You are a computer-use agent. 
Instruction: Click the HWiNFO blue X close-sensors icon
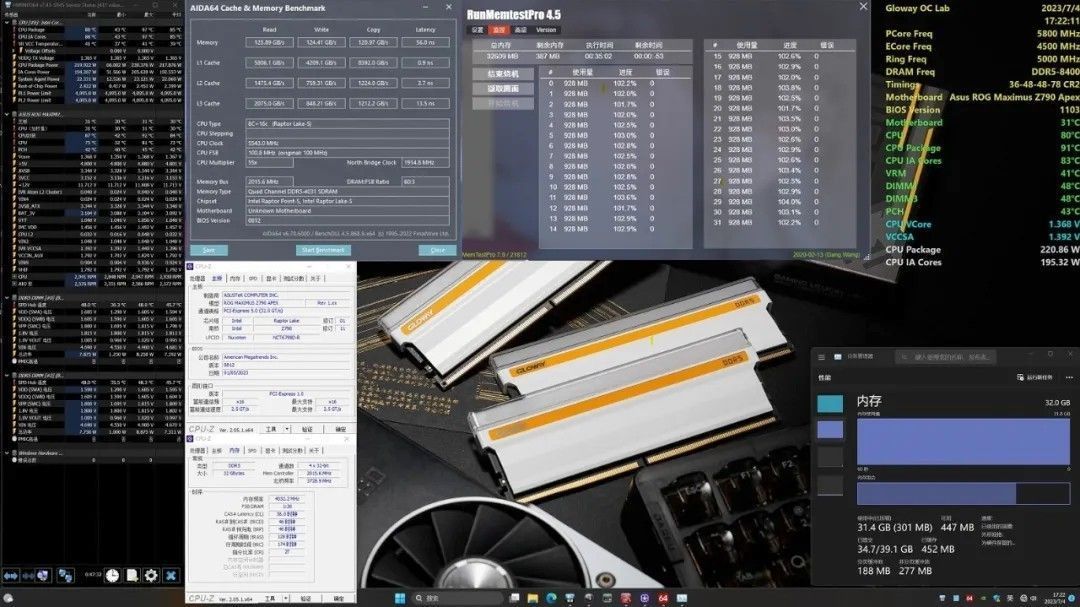[x=171, y=576]
